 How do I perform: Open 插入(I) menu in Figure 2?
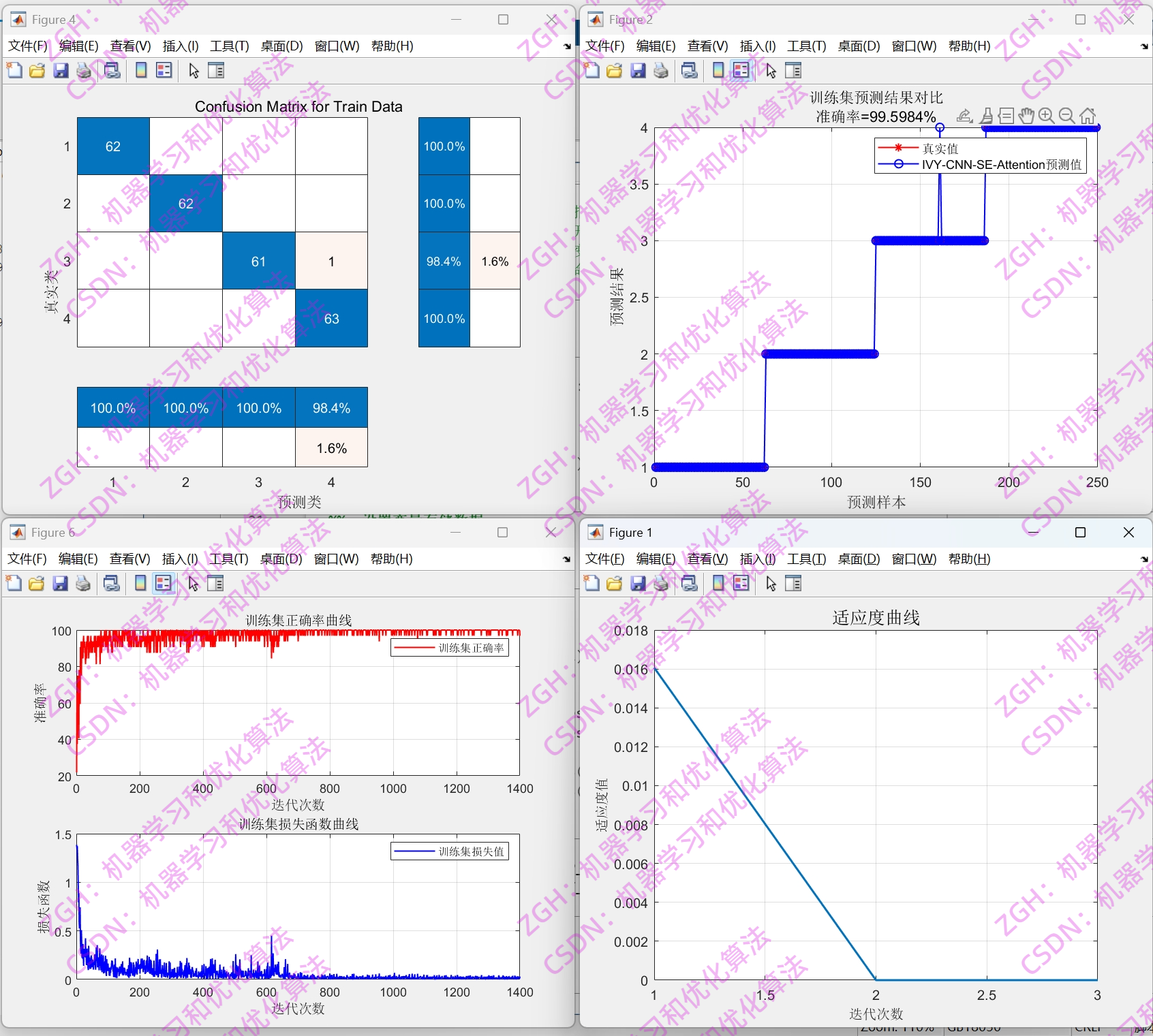758,46
